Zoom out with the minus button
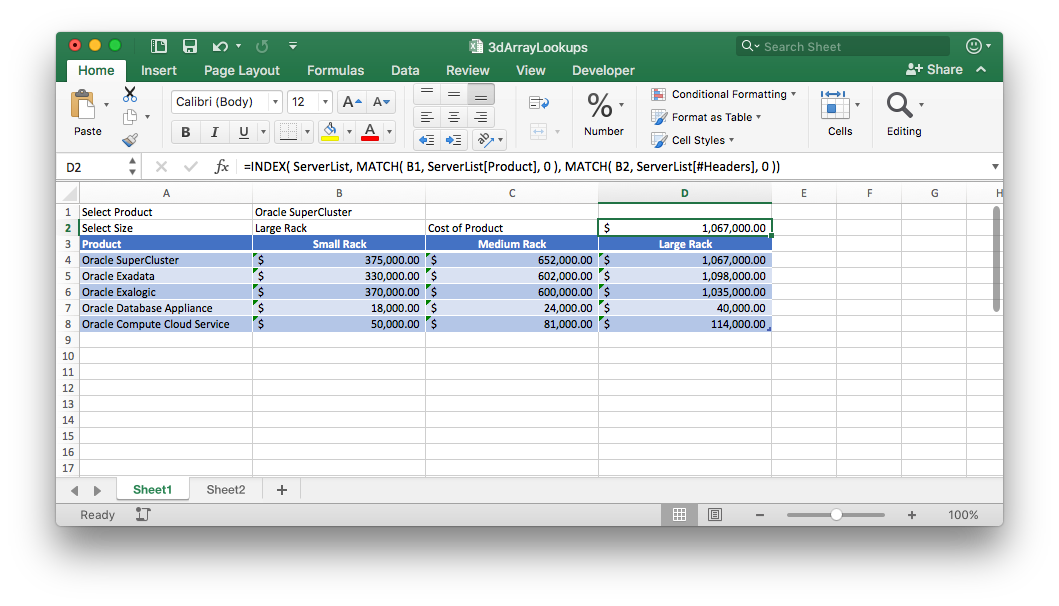 [x=760, y=515]
